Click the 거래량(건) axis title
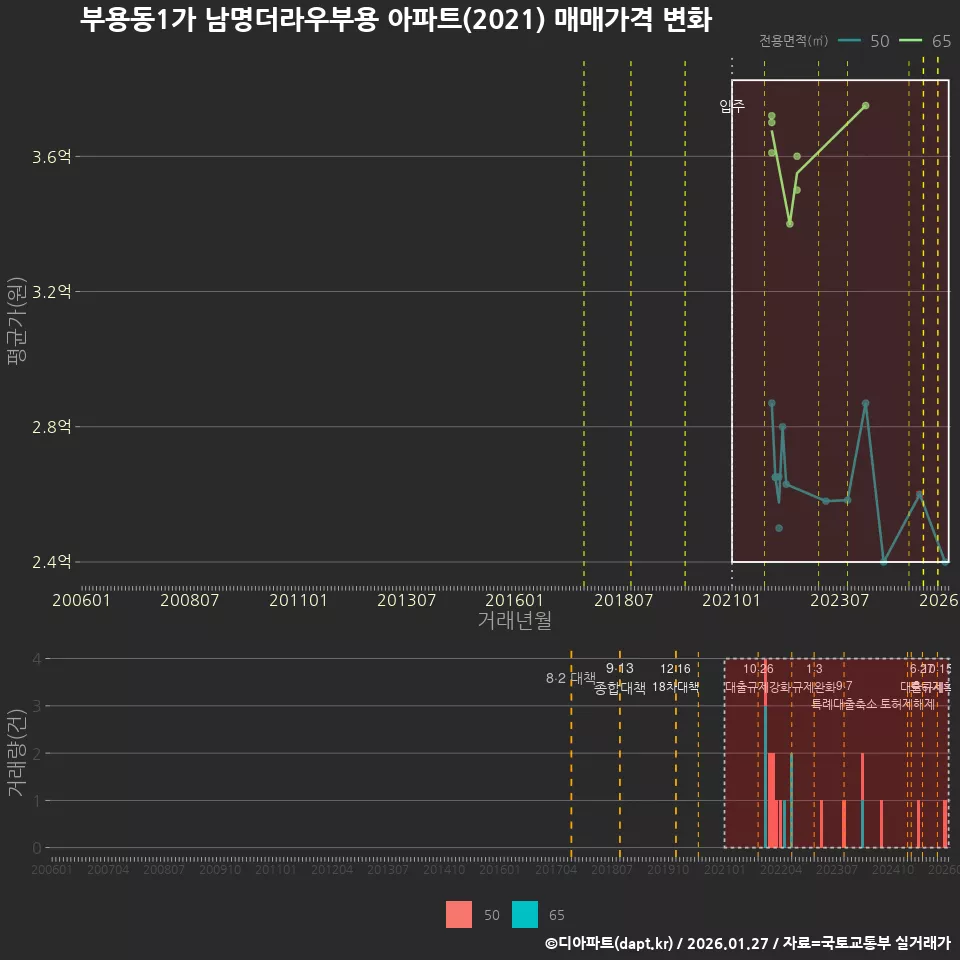Image resolution: width=960 pixels, height=960 pixels. click(17, 752)
